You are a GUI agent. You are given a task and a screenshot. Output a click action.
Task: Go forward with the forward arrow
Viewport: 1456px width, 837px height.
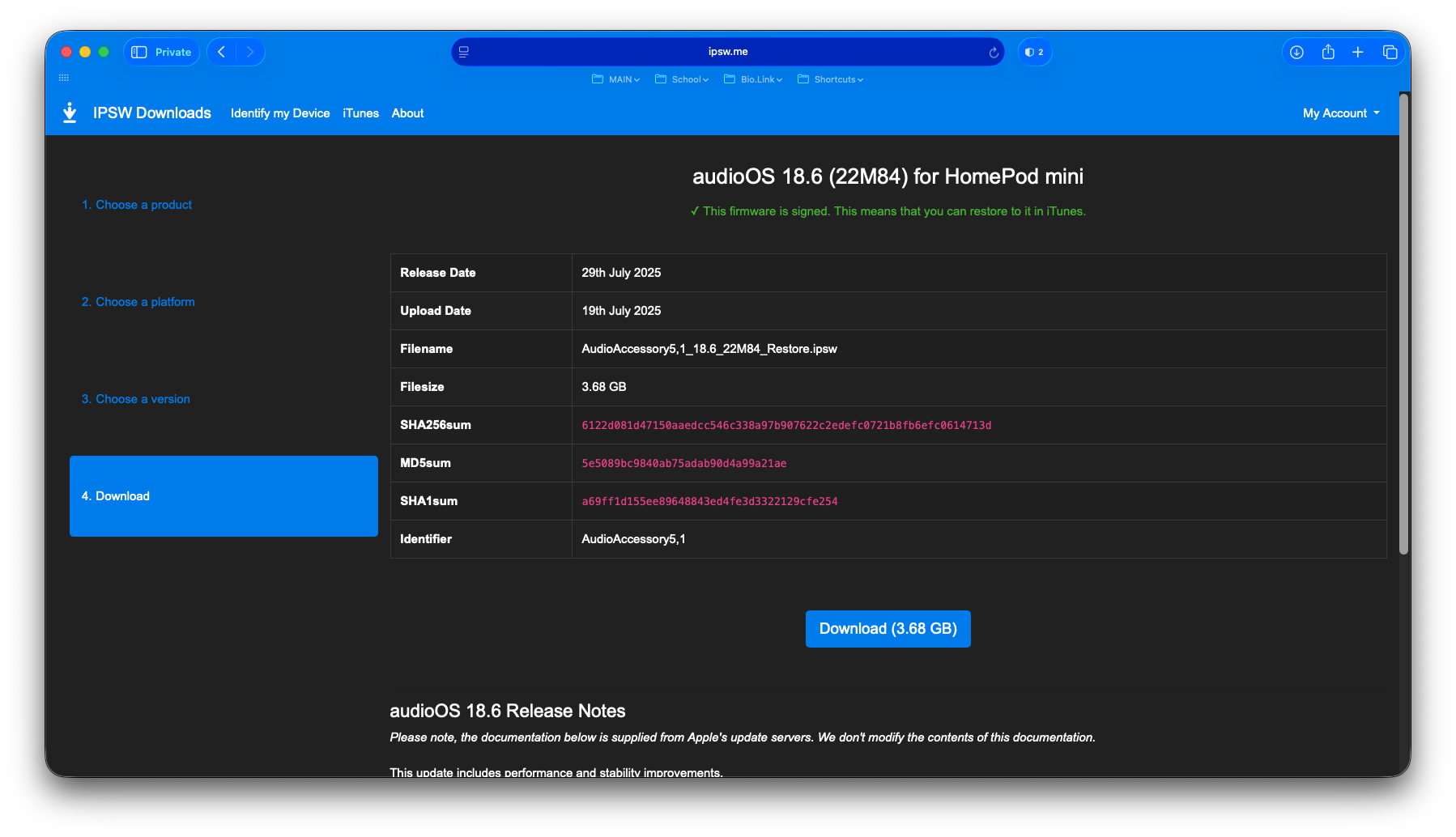250,52
